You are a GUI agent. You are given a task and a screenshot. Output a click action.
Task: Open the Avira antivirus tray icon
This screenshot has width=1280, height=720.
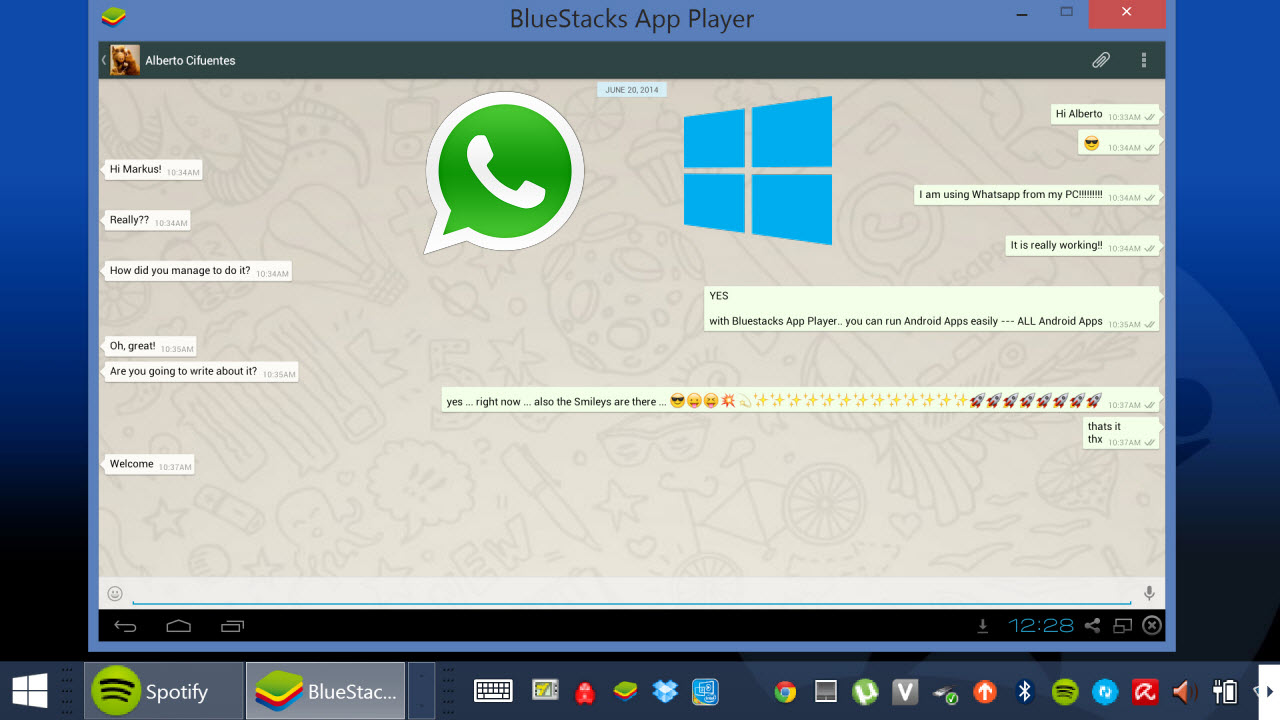pyautogui.click(x=1145, y=691)
